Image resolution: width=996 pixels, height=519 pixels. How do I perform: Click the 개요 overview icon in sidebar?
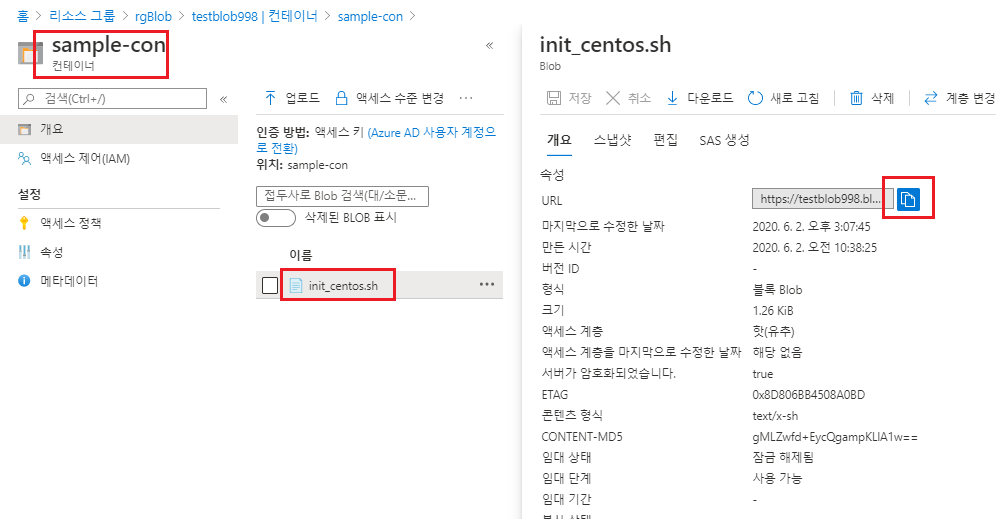24,129
